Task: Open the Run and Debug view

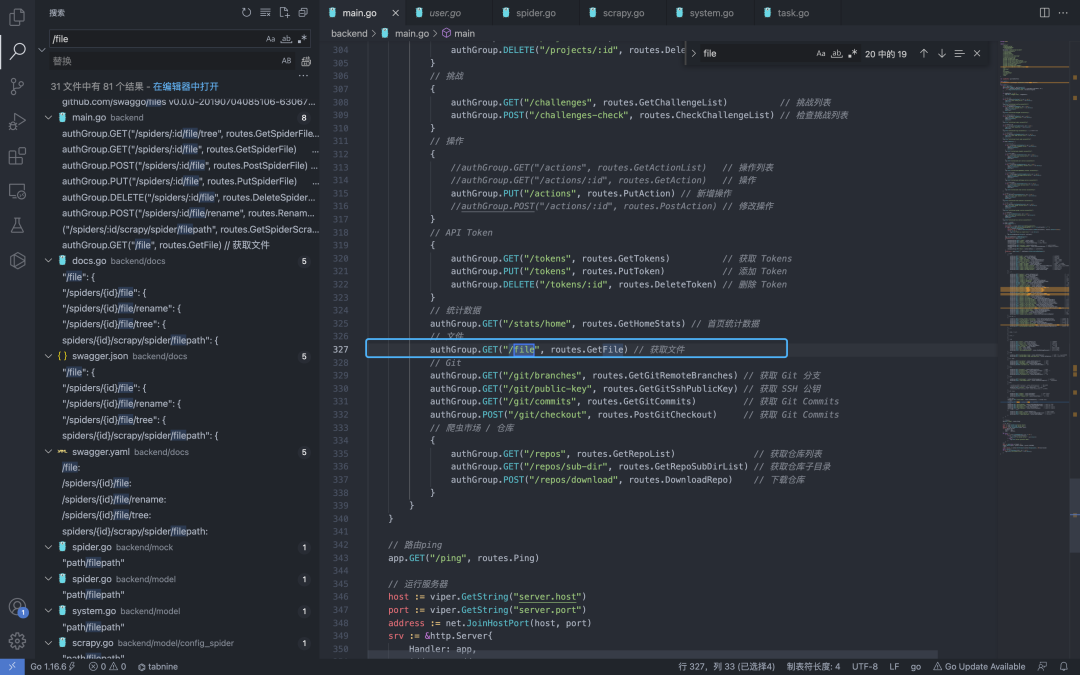Action: [x=17, y=122]
